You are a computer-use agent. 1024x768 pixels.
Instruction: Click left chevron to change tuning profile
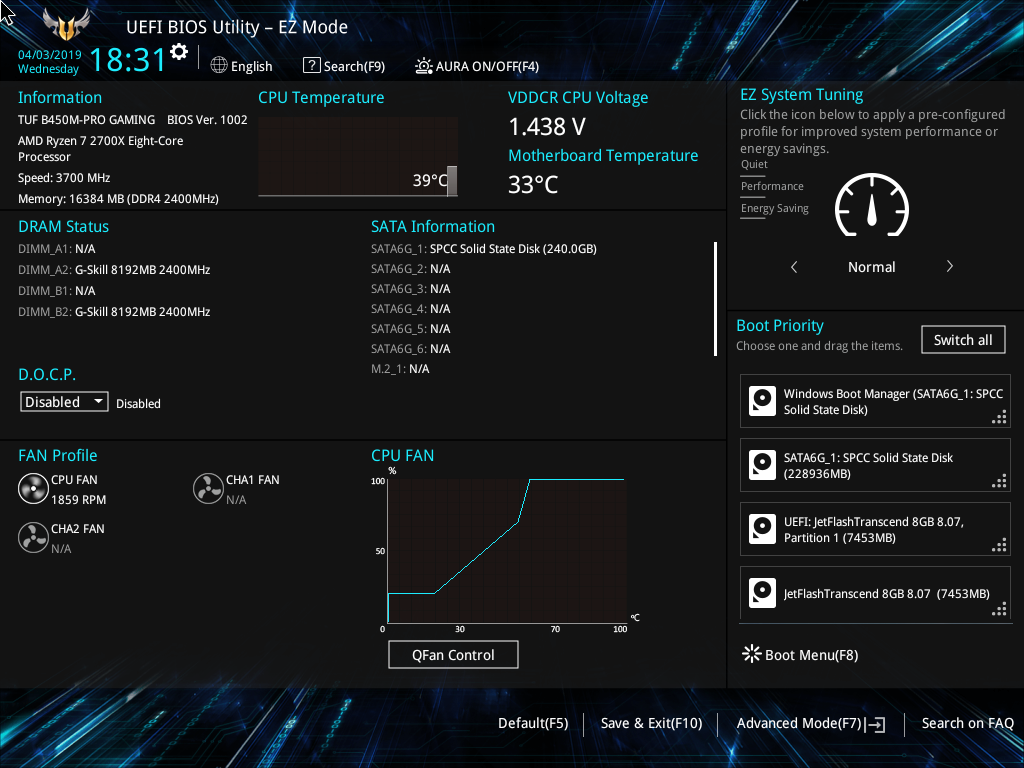[x=793, y=267]
